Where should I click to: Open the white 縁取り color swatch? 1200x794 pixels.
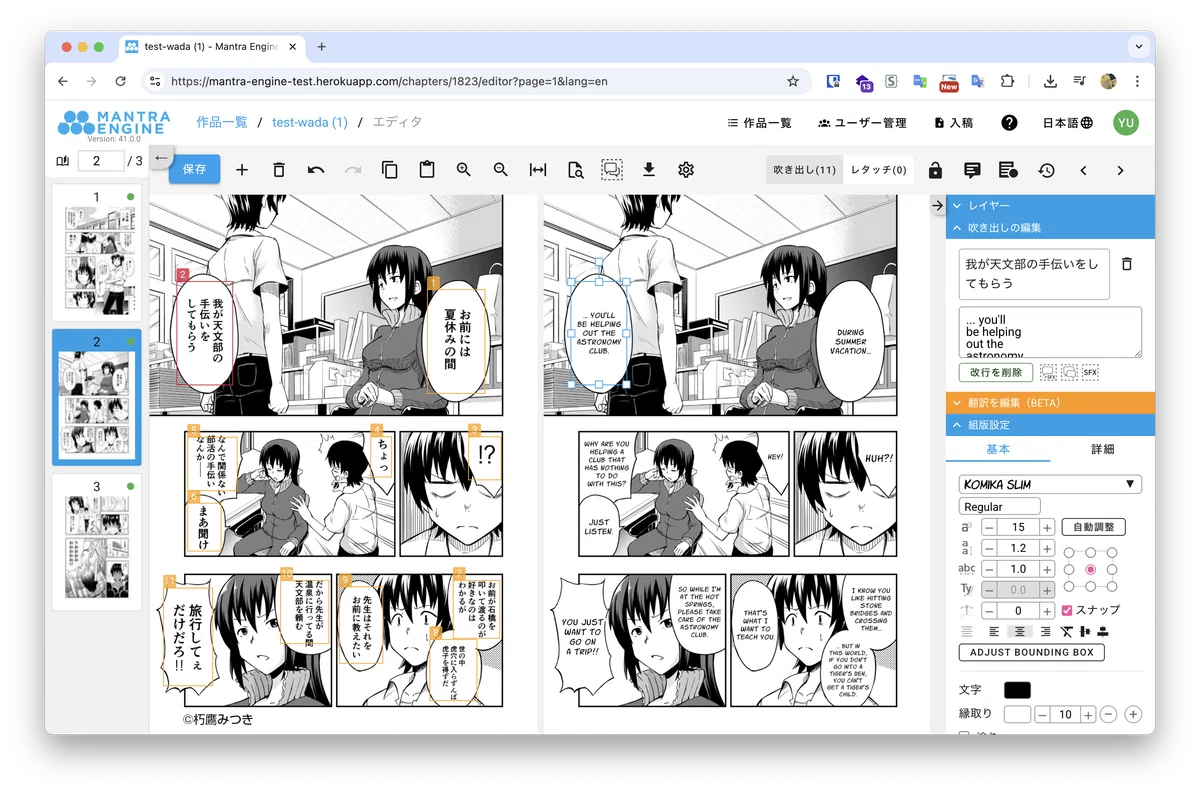1017,714
